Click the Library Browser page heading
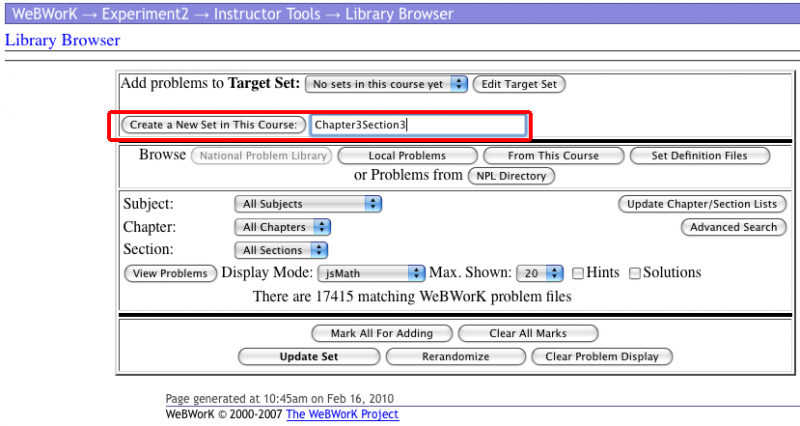The width and height of the screenshot is (800, 426). [62, 40]
